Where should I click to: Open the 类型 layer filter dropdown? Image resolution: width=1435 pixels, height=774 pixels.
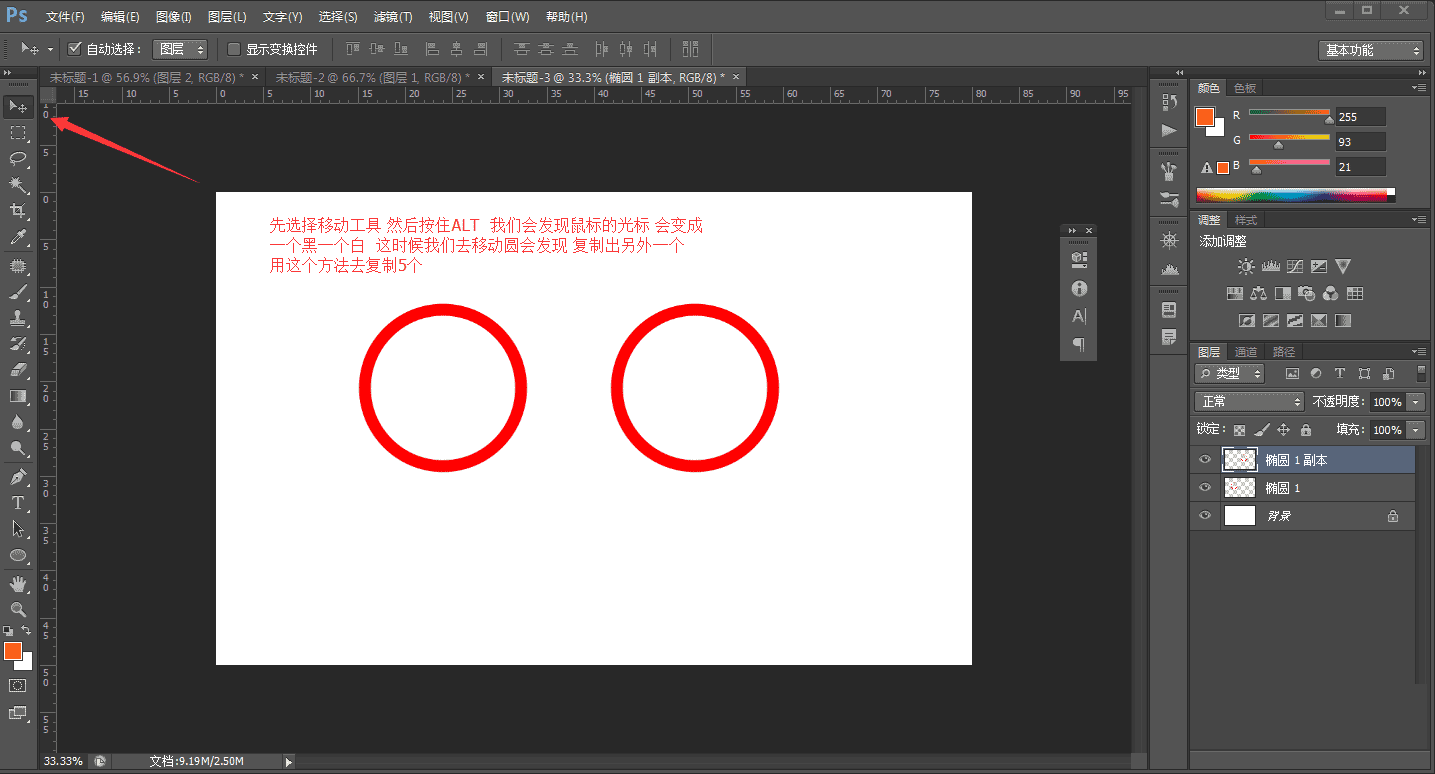pyautogui.click(x=1229, y=372)
